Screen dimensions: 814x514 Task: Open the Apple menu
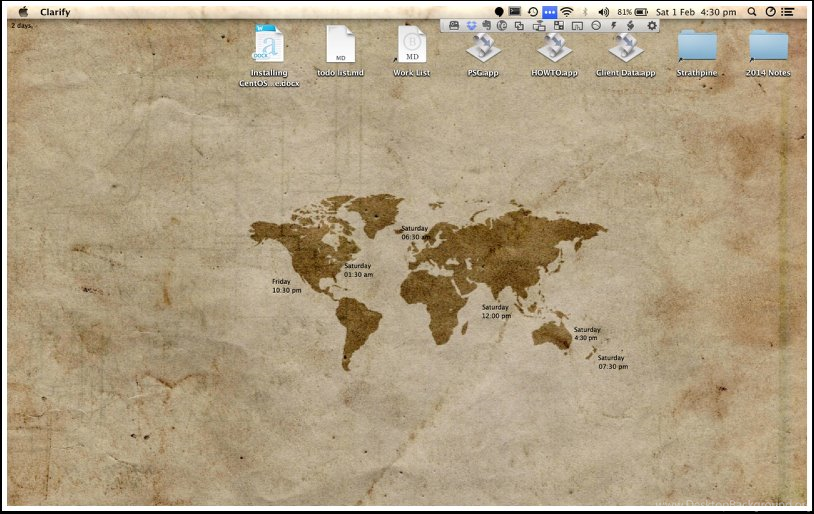22,11
